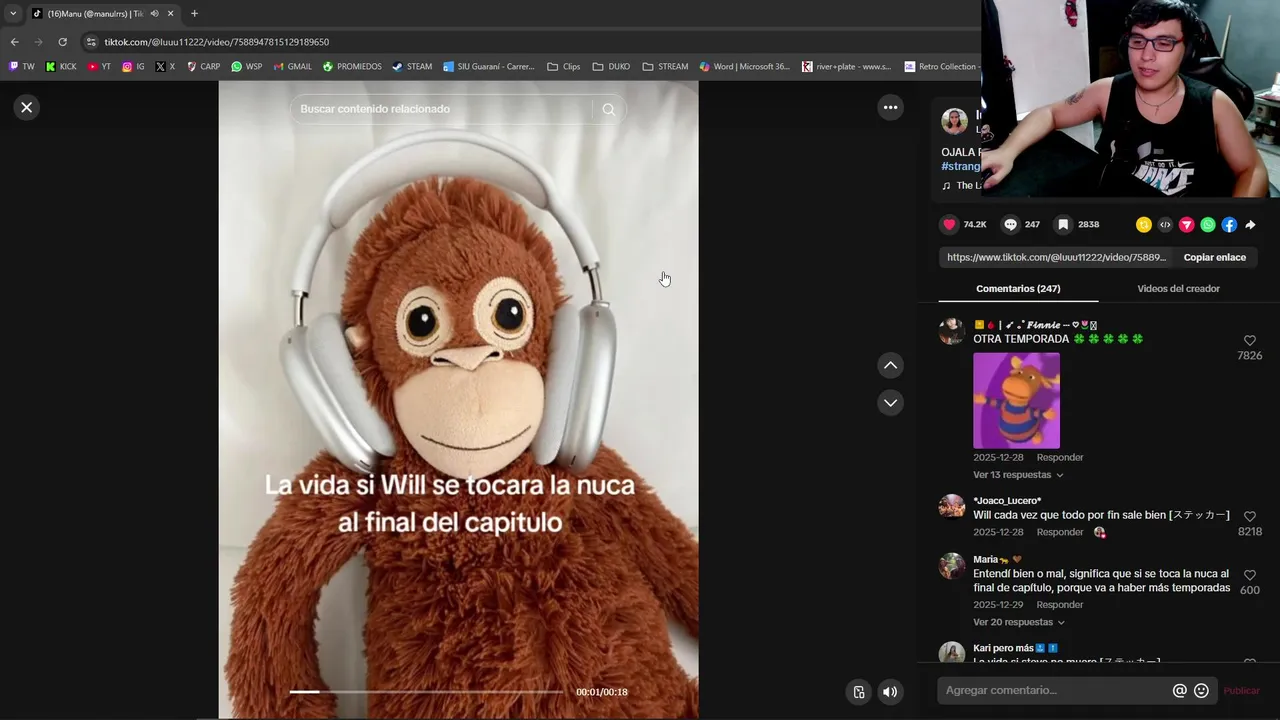
Task: Go back in browser
Action: (x=14, y=42)
